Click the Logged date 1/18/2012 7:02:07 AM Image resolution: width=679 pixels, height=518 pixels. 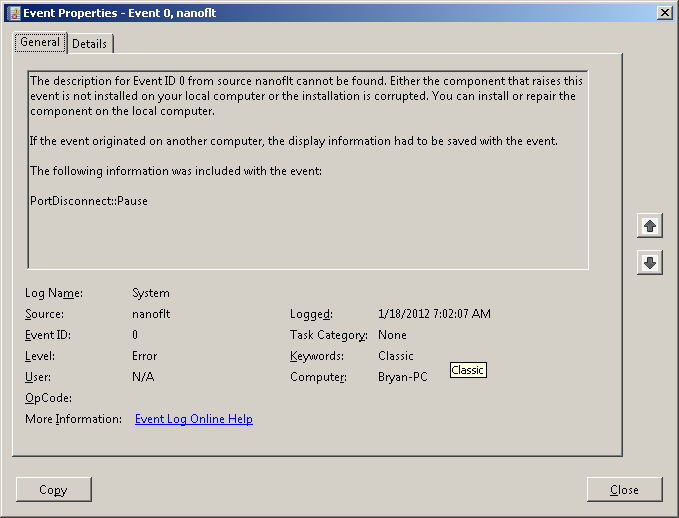[435, 314]
